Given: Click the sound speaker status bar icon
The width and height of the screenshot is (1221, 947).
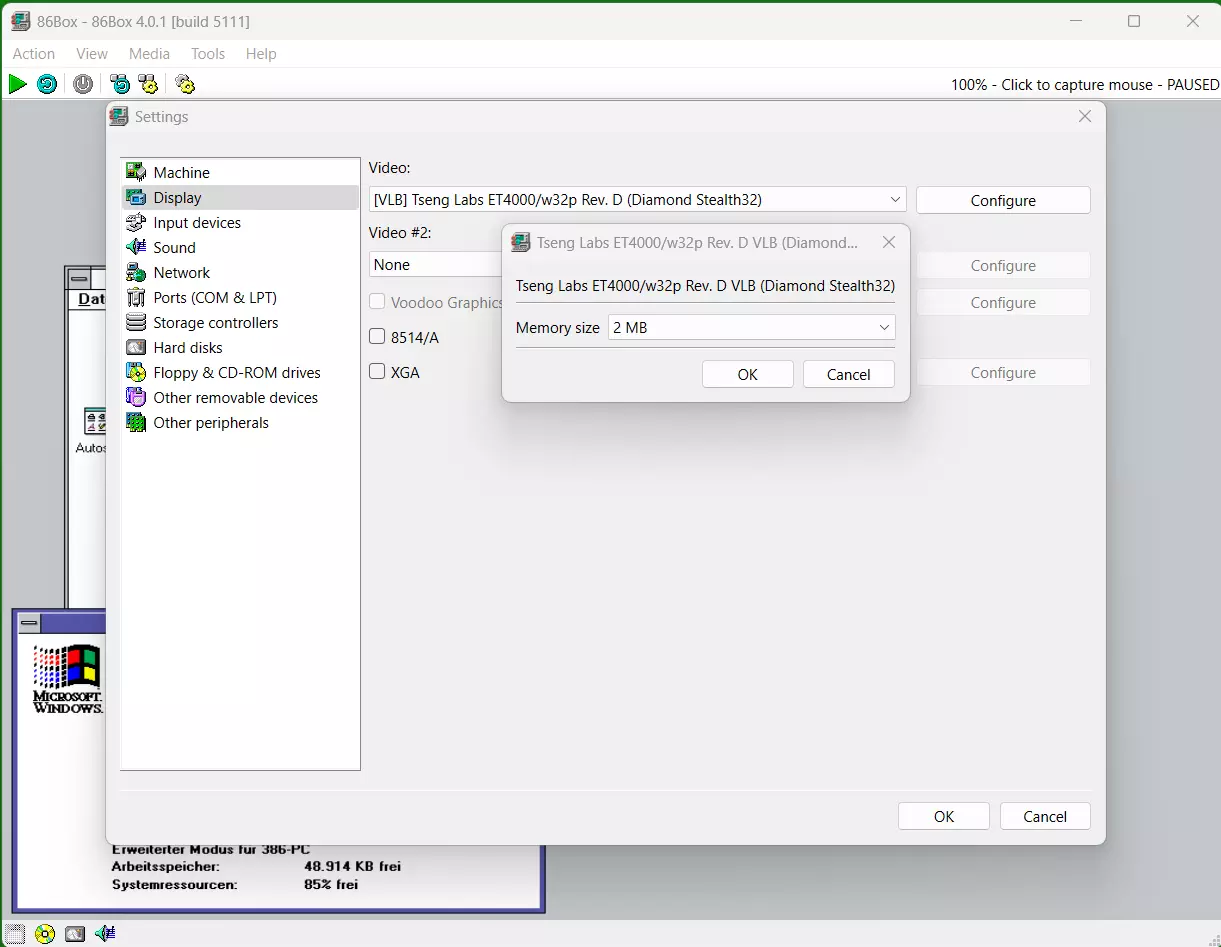Looking at the screenshot, I should (x=105, y=934).
